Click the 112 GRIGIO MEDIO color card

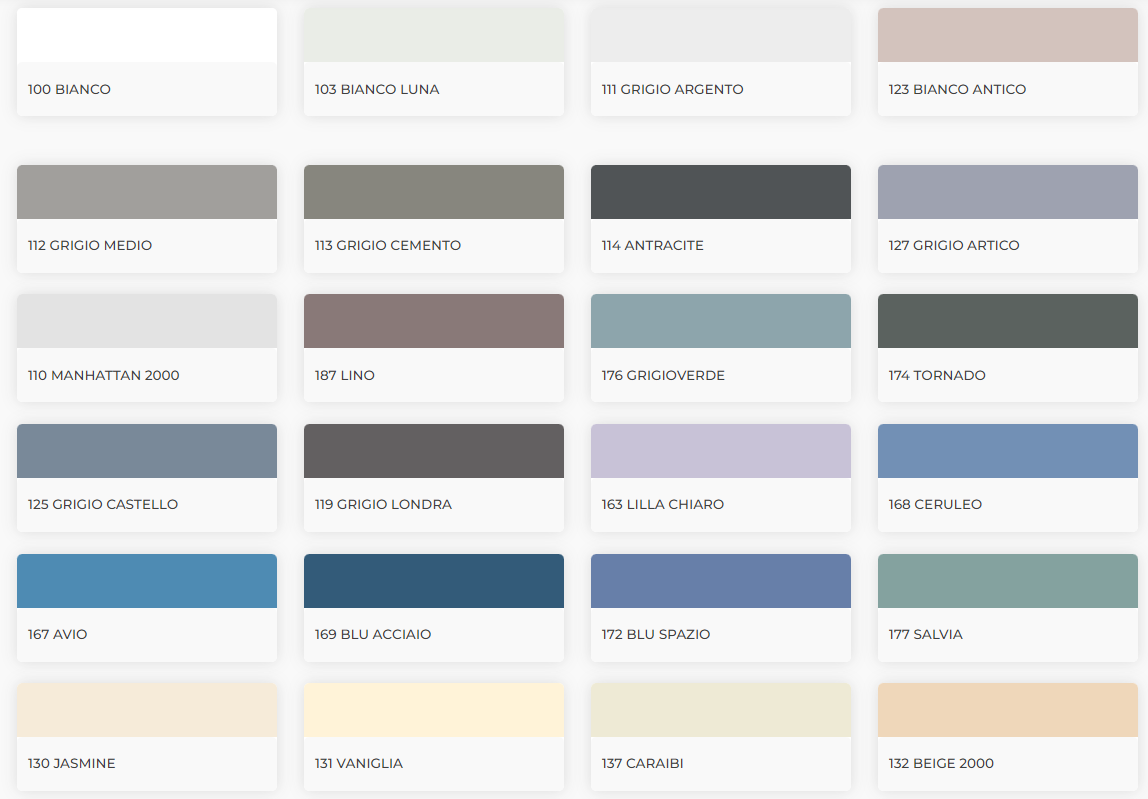point(146,219)
